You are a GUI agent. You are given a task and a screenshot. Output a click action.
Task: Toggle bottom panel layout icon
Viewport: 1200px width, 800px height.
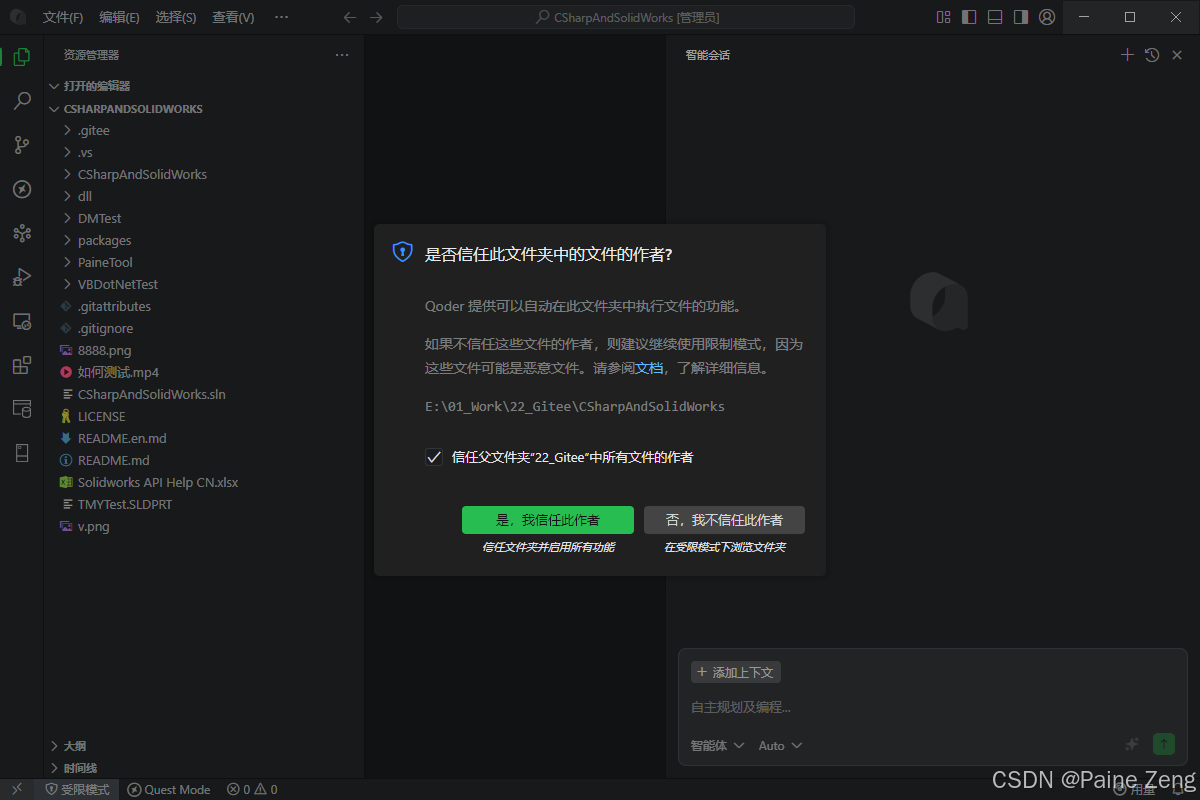[x=995, y=17]
